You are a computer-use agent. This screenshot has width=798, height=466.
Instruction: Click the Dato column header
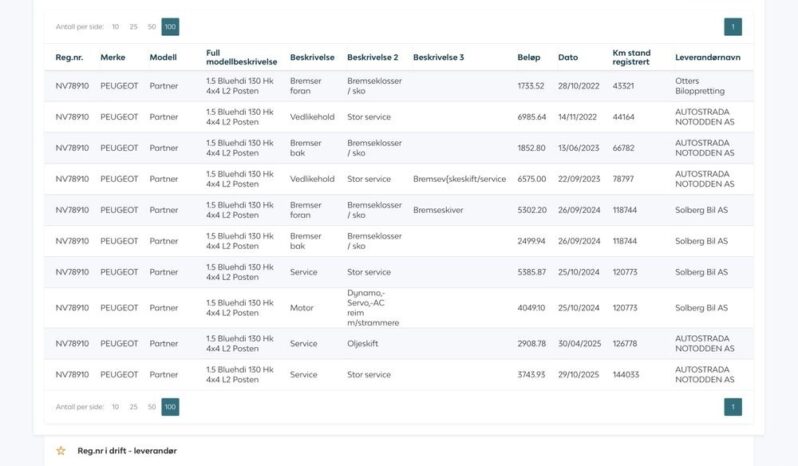click(567, 58)
